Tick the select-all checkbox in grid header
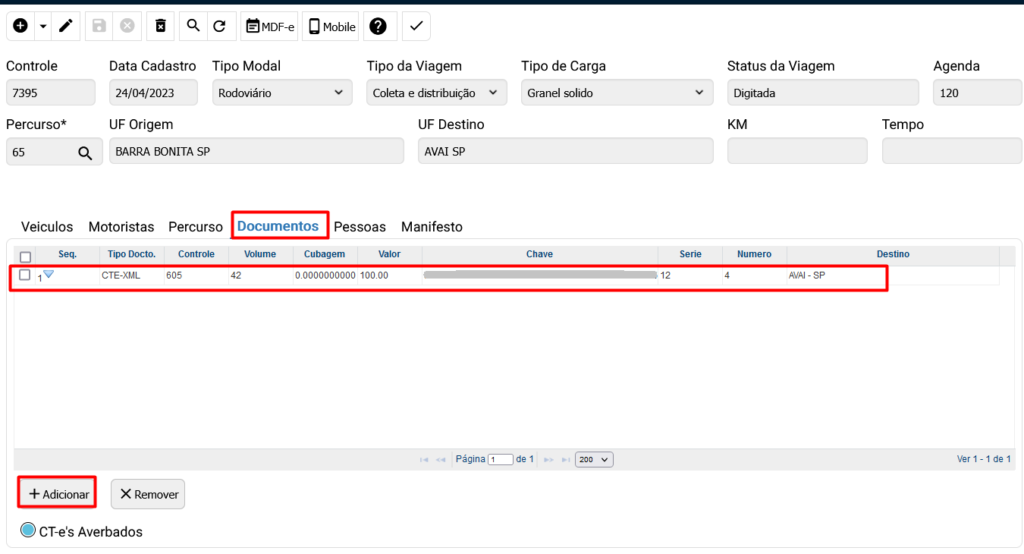The height and width of the screenshot is (554, 1024). coord(26,256)
